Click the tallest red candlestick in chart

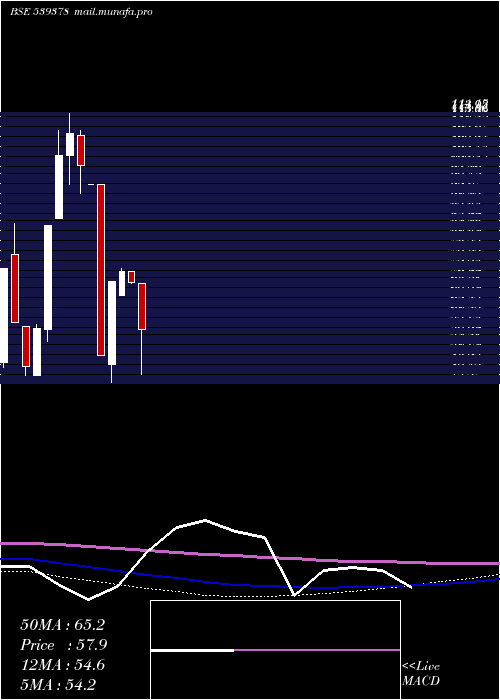point(101,270)
